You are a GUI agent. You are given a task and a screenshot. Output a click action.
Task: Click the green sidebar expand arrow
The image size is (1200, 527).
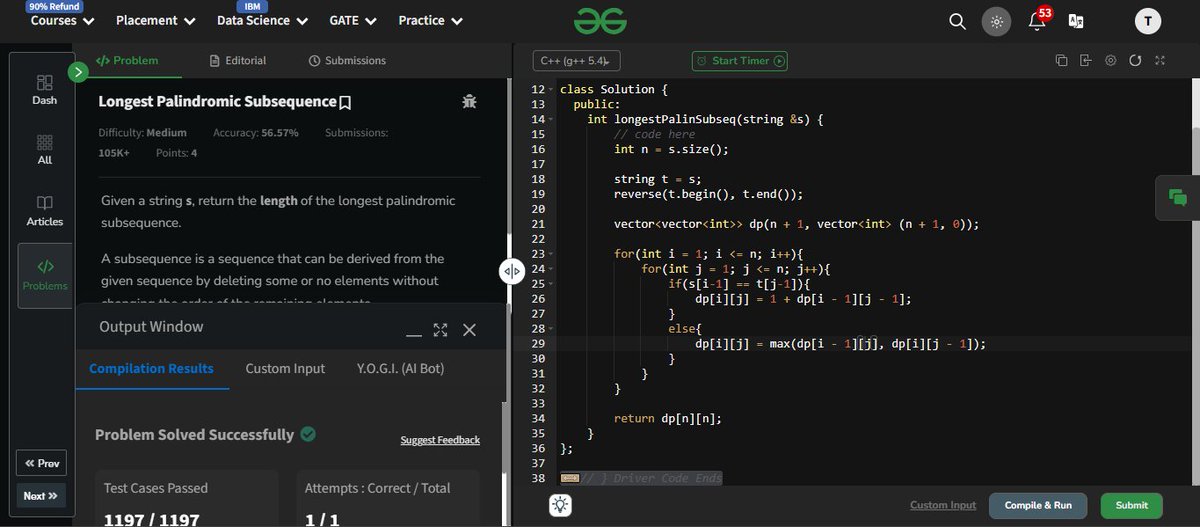click(x=78, y=72)
